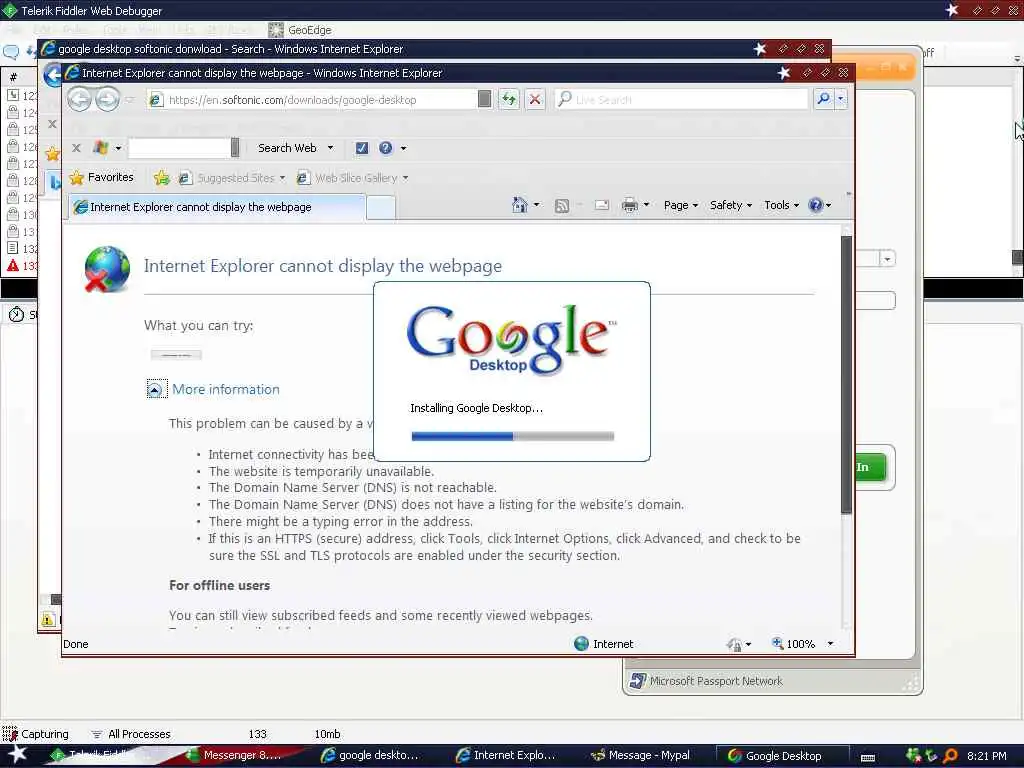The width and height of the screenshot is (1024, 768).
Task: Click the Refresh page icon
Action: 509,99
